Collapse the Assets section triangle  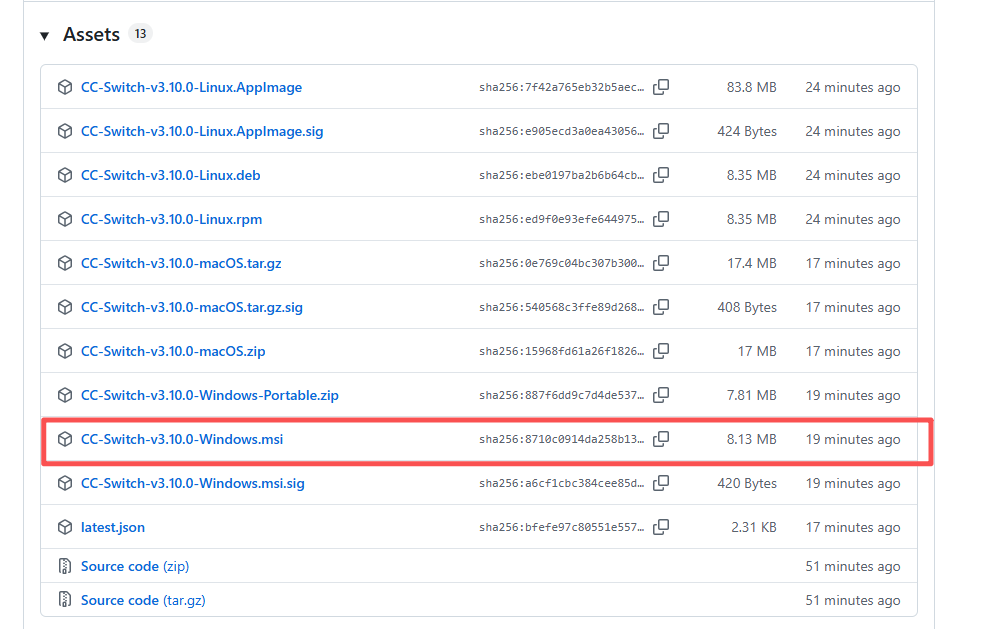coord(44,36)
